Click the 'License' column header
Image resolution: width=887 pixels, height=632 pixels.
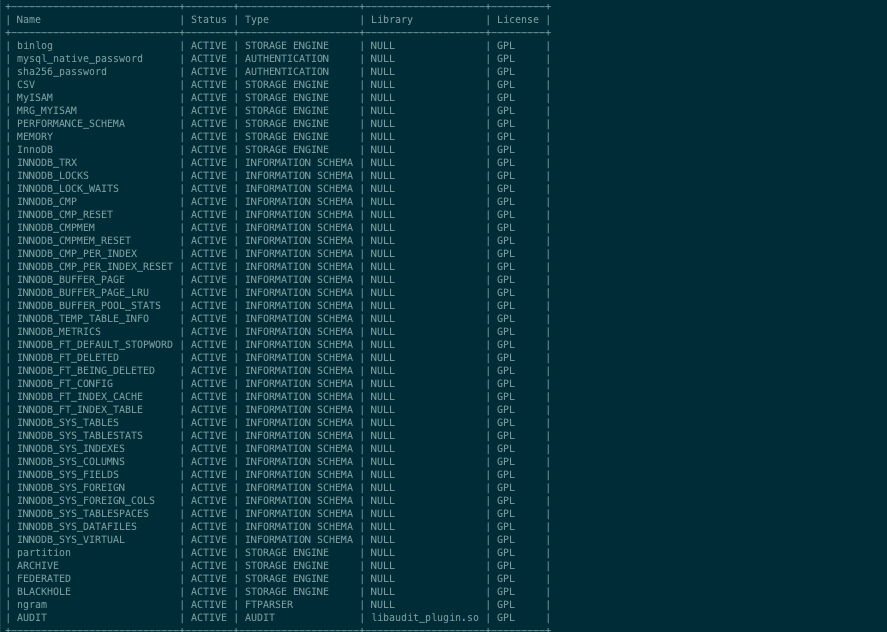[518, 20]
